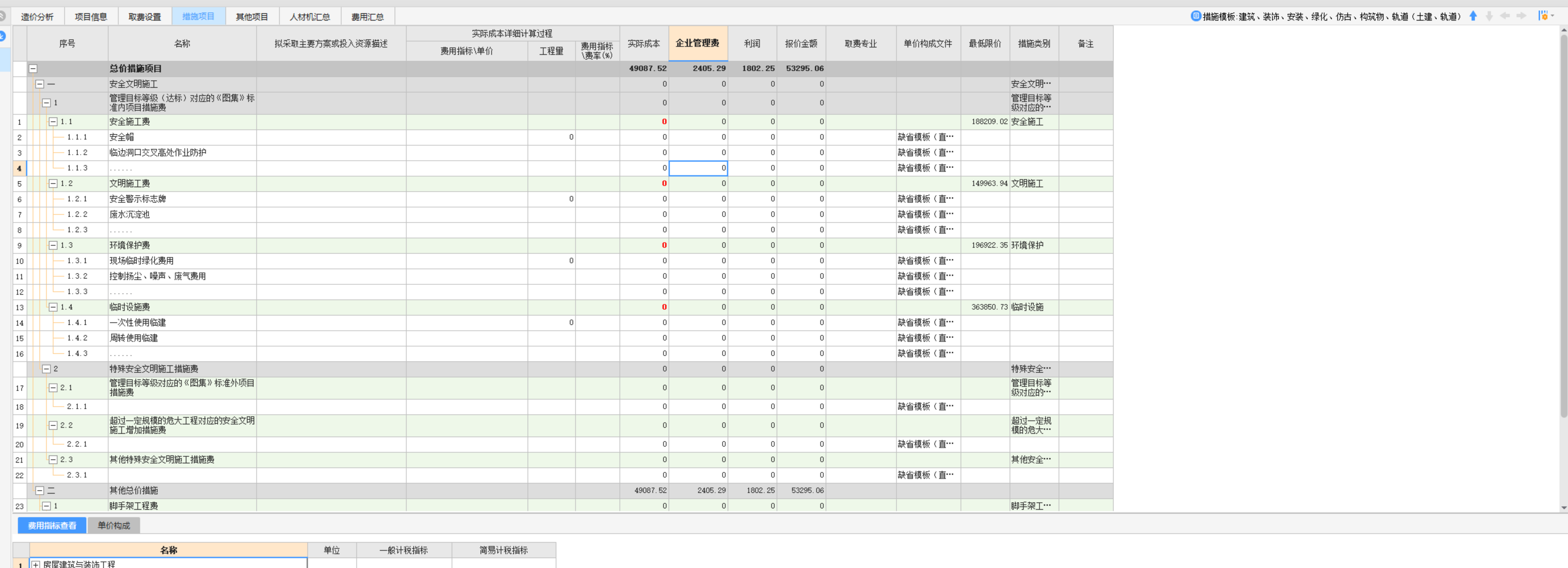Click the 53295.06 total in 总价措施项目 row
Image resolution: width=1568 pixels, height=568 pixels.
pyautogui.click(x=805, y=68)
